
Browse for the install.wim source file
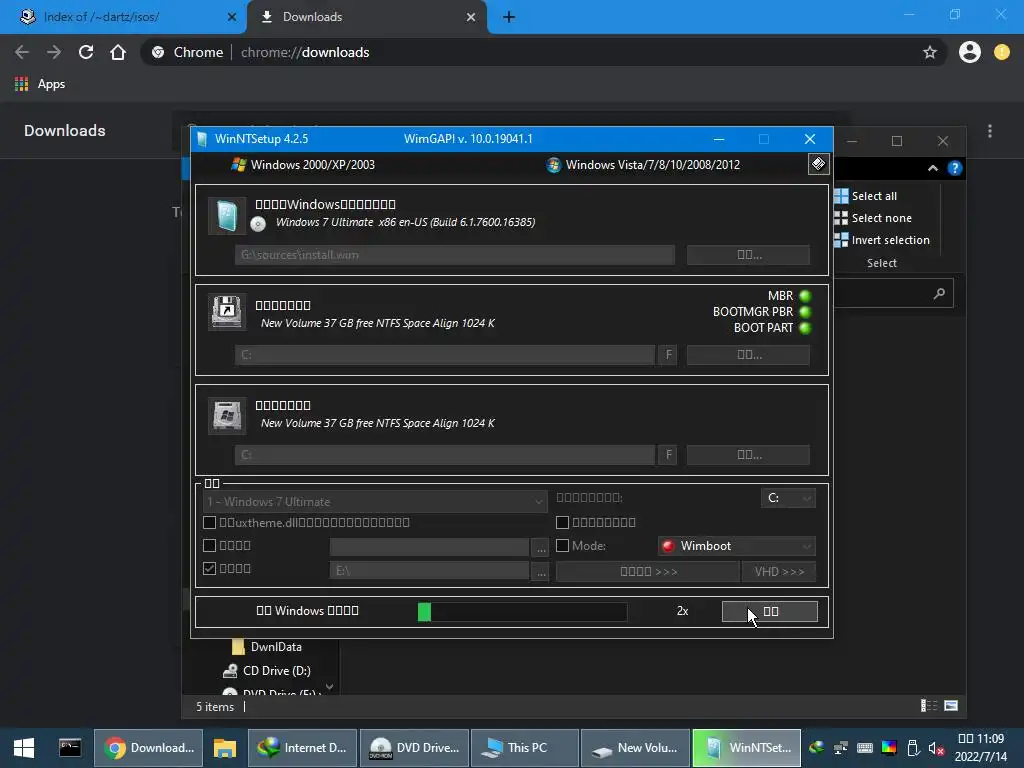click(748, 255)
